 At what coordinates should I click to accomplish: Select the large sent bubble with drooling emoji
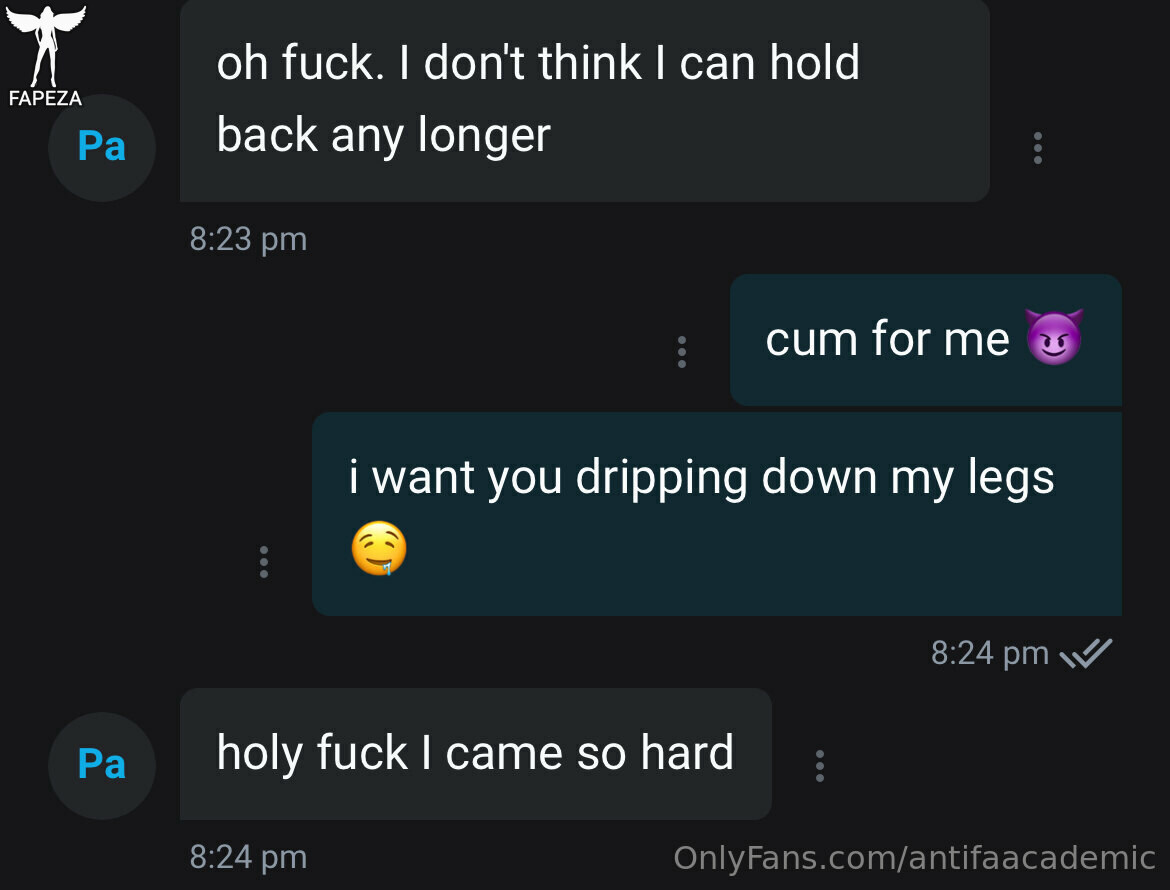coord(717,514)
